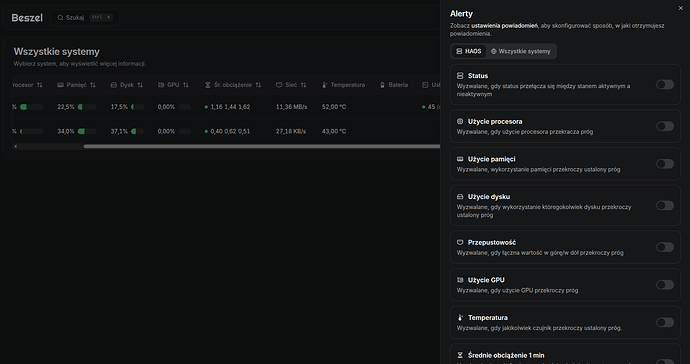690x364 pixels.
Task: Click the Beszel logo
Action: [27, 18]
